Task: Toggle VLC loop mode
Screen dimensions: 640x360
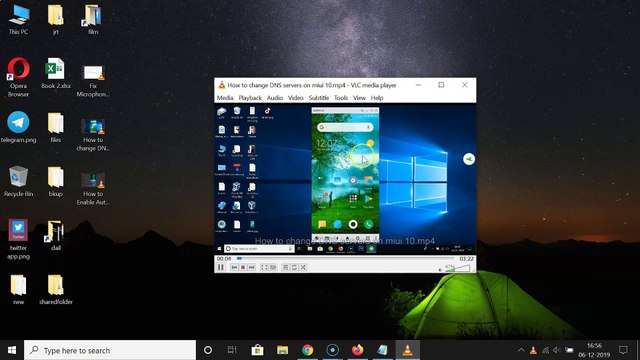Action: click(x=294, y=267)
